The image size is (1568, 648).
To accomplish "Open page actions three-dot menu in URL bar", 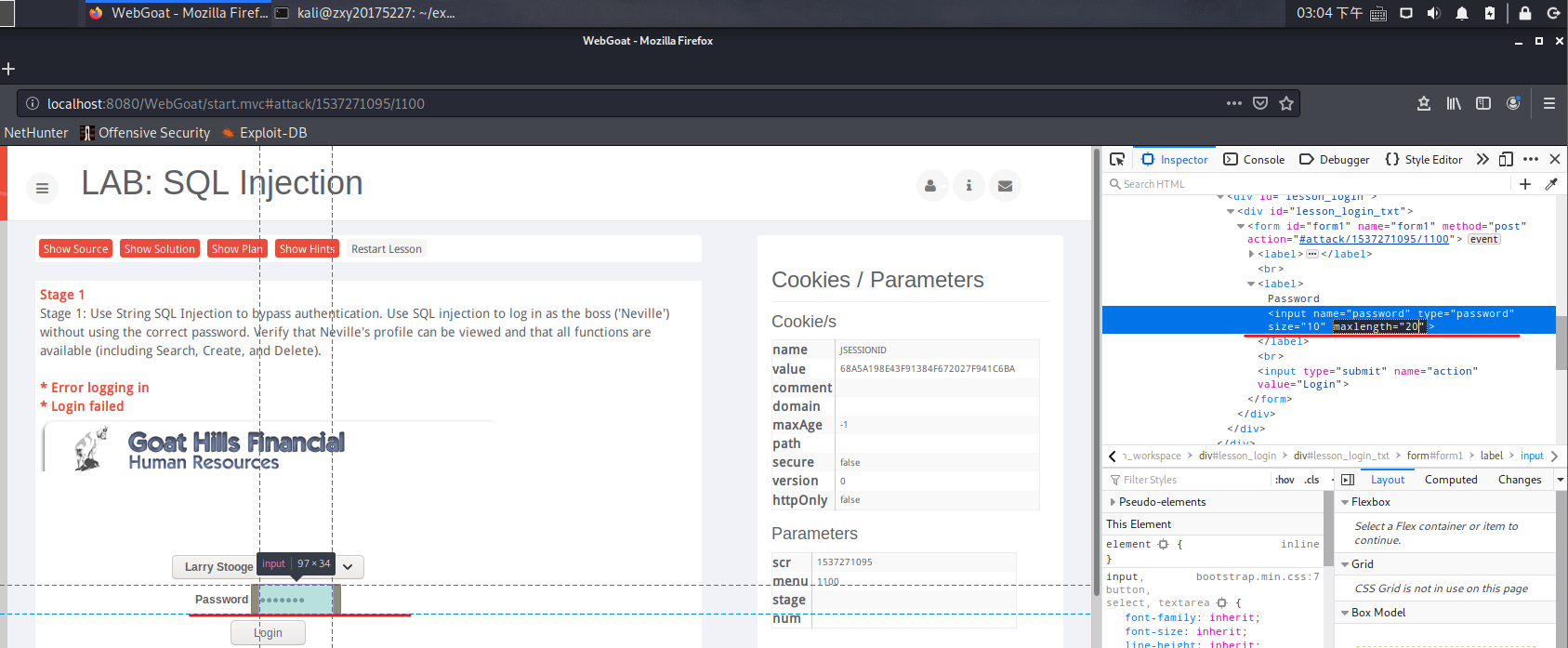I will point(1234,103).
